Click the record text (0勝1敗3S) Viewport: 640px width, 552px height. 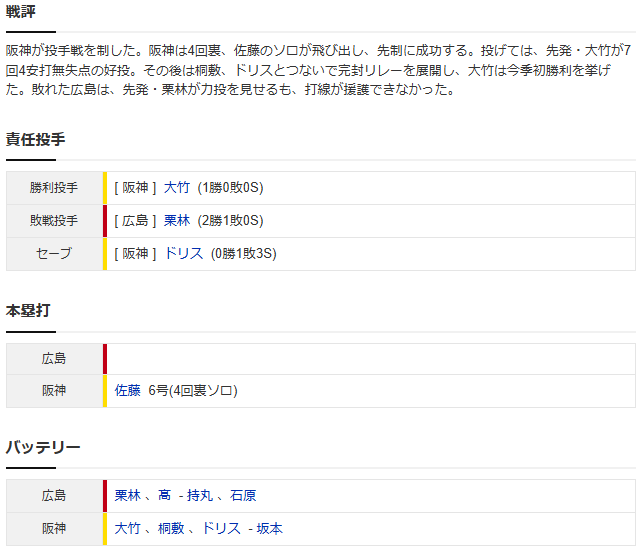pyautogui.click(x=244, y=254)
